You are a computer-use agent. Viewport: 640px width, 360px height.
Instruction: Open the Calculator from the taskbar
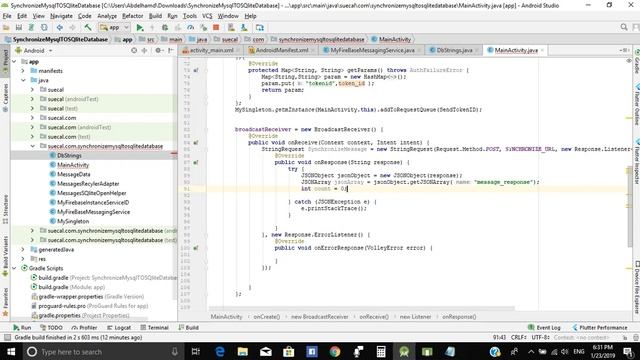pyautogui.click(x=381, y=351)
